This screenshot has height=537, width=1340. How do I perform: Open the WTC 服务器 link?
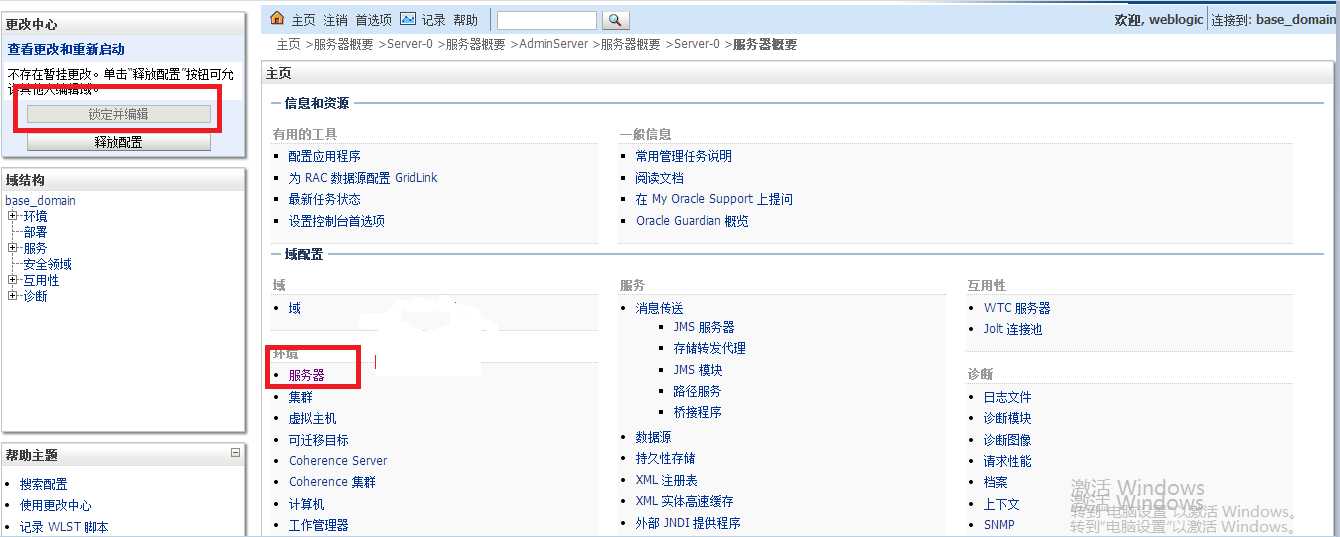(1017, 308)
